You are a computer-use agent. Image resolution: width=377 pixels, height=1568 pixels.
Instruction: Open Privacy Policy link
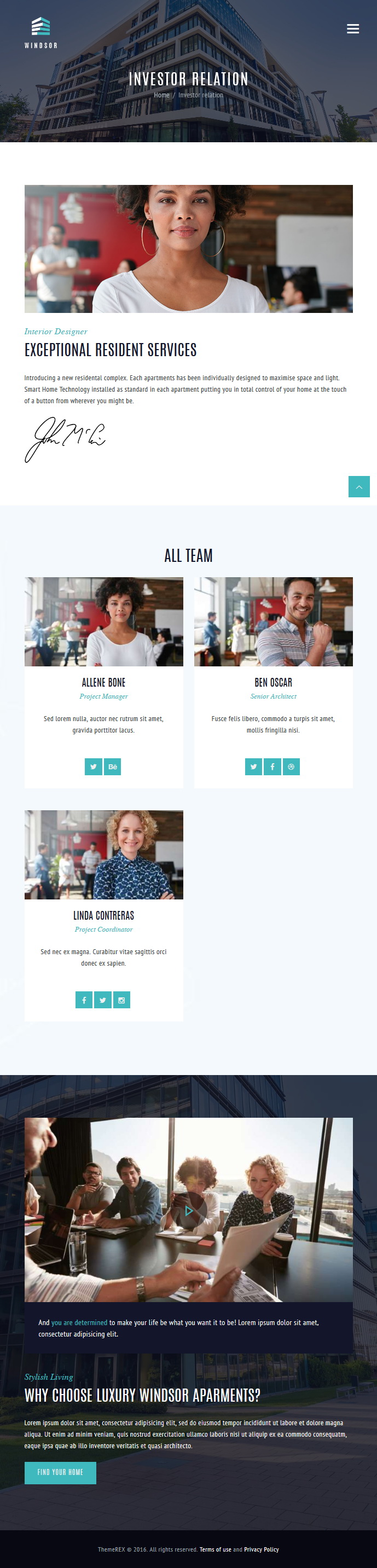262,1549
